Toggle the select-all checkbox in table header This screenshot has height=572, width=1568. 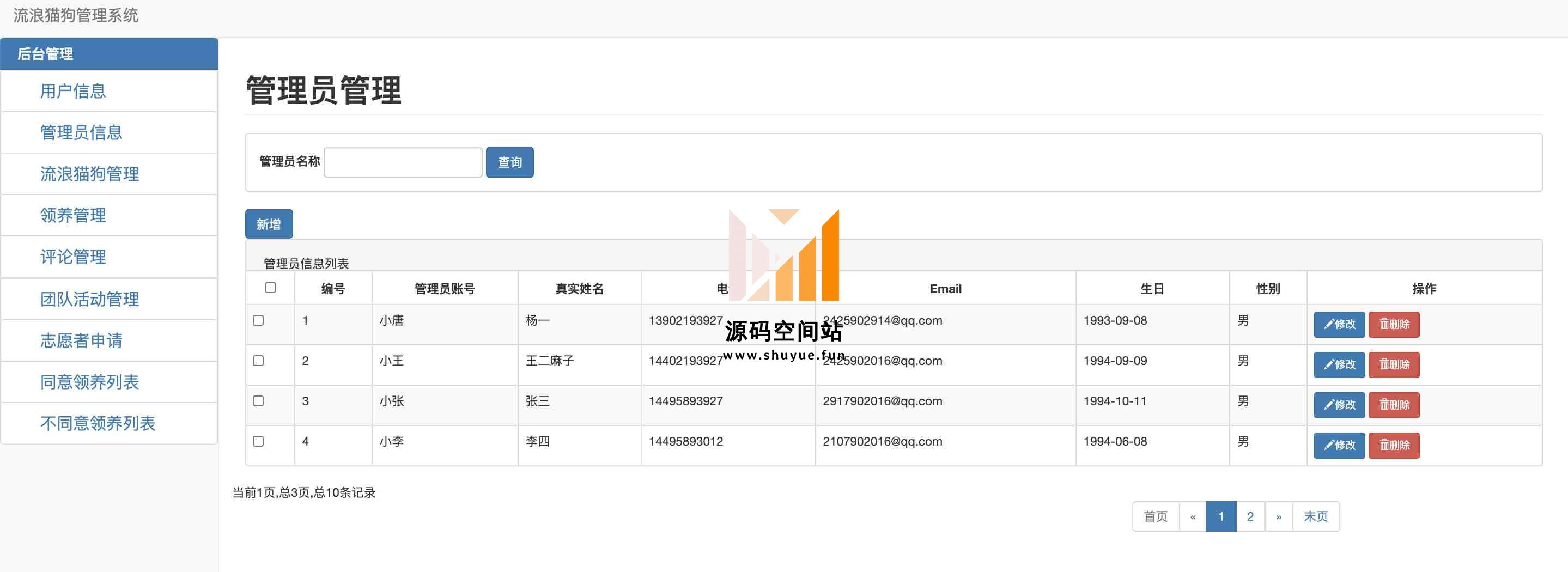pos(270,288)
